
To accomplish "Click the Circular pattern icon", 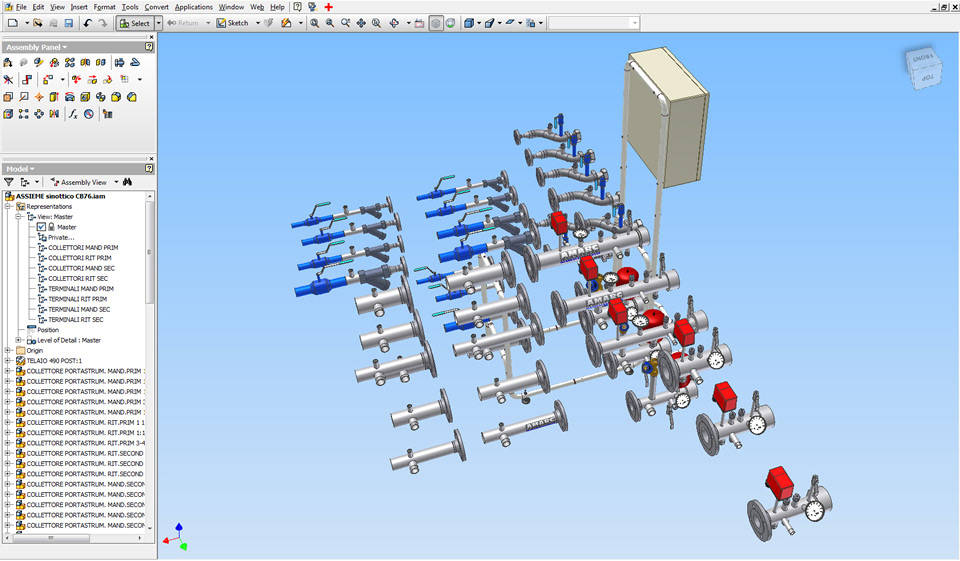I will 39,114.
